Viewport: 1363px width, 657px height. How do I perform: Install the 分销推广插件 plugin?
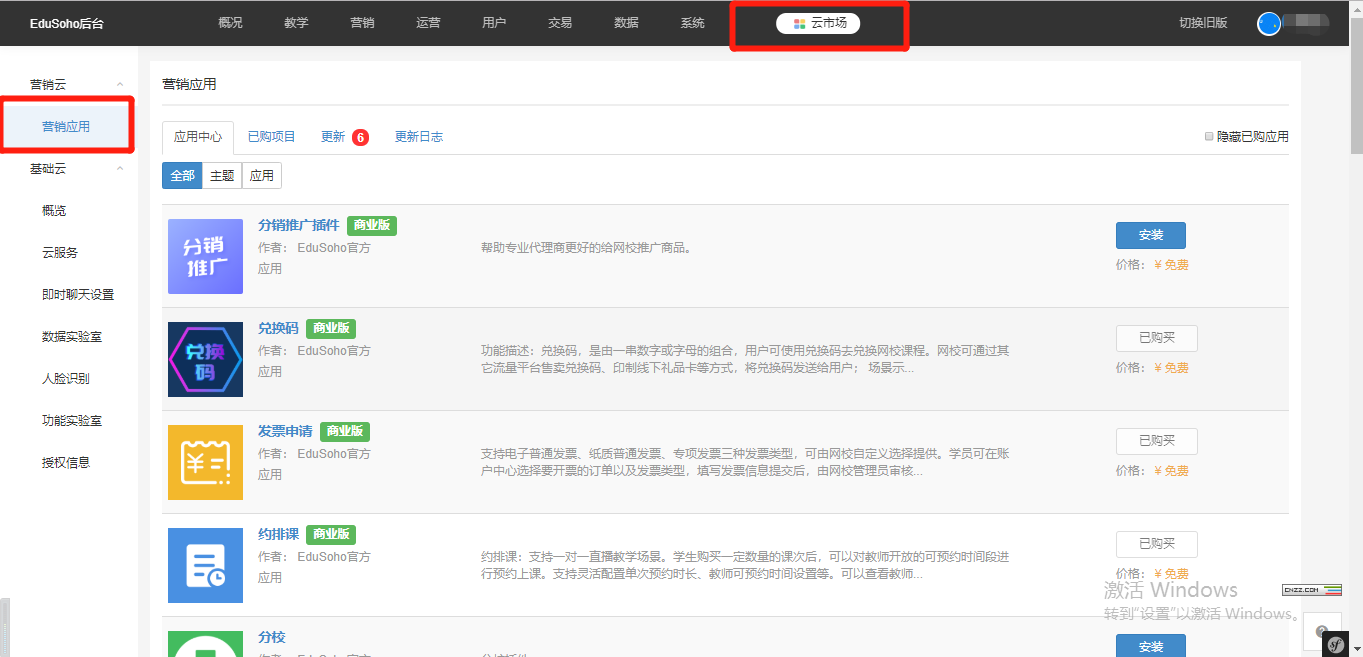(x=1150, y=235)
